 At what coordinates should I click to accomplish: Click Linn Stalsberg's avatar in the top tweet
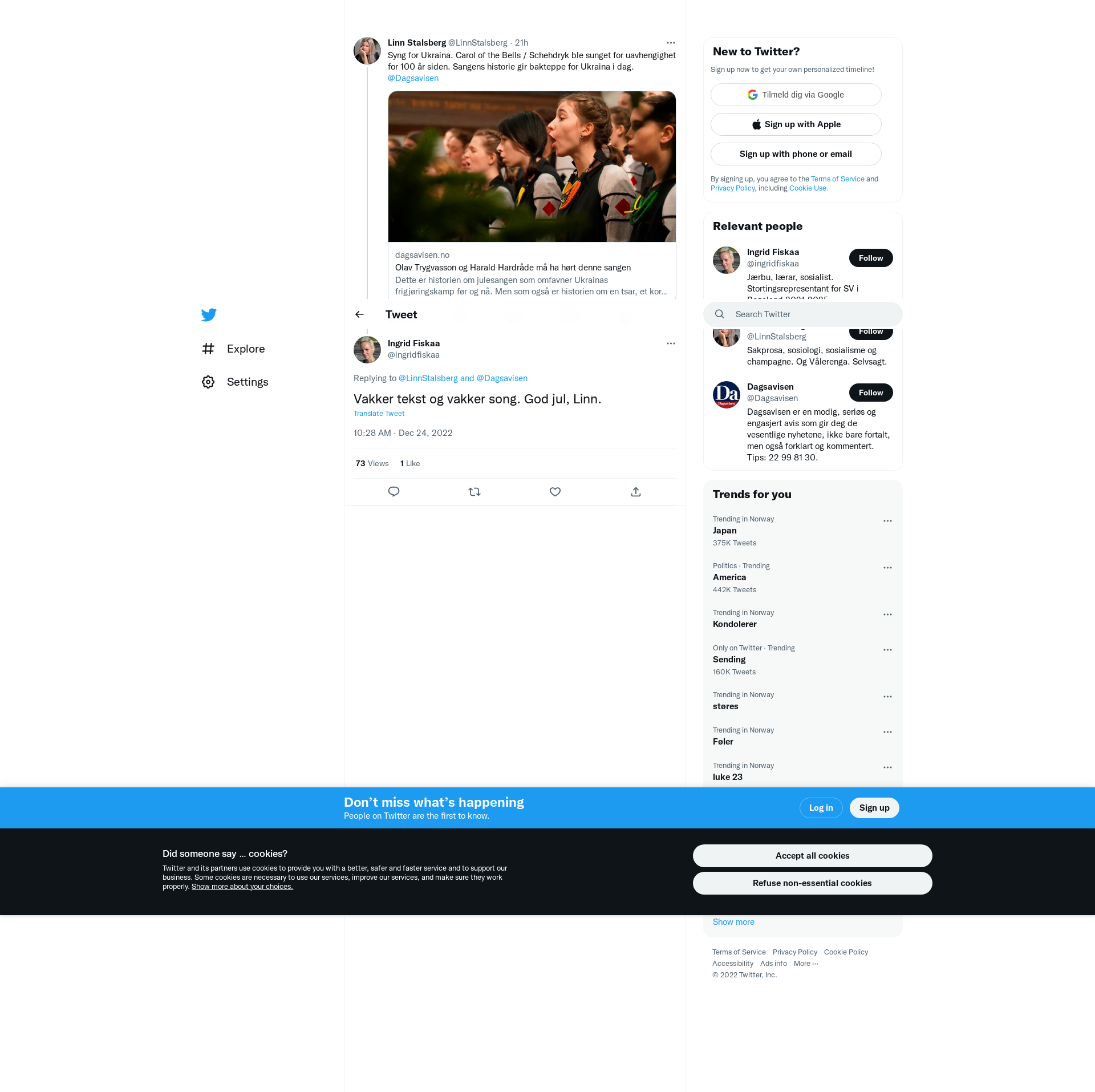pyautogui.click(x=367, y=51)
